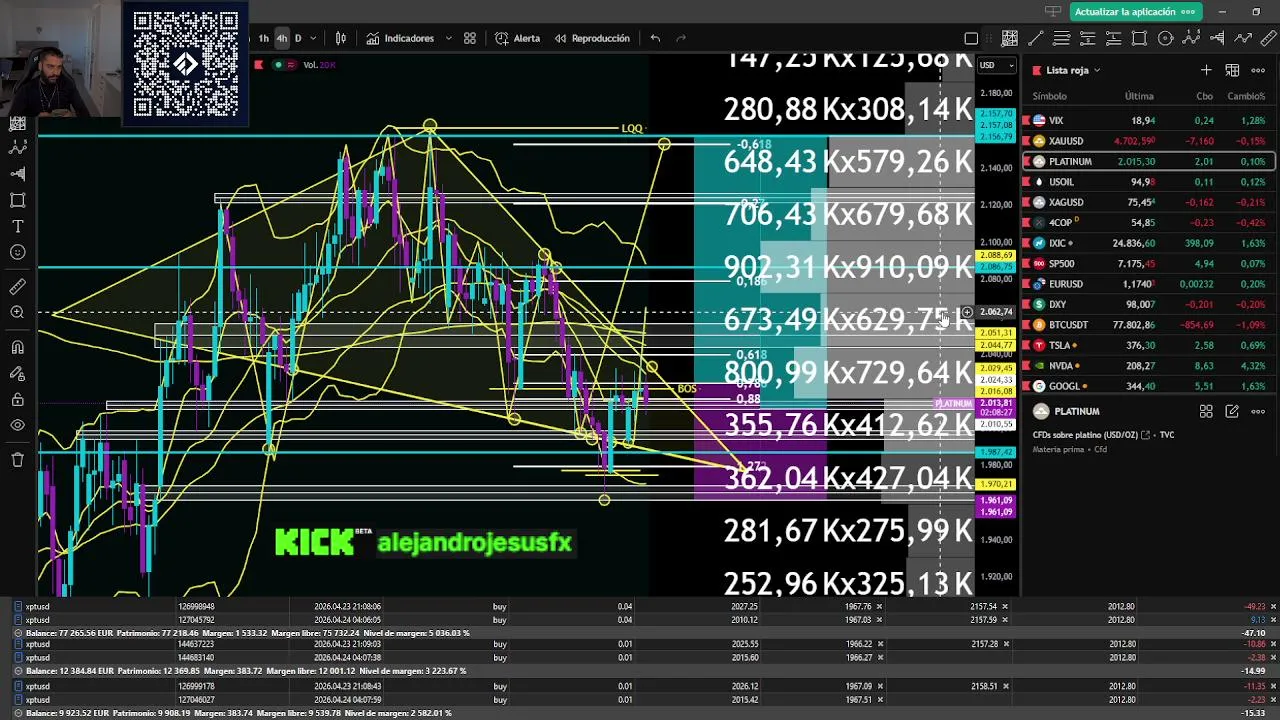Add a note for PLATINUM symbol
1280x720 pixels.
point(1232,411)
